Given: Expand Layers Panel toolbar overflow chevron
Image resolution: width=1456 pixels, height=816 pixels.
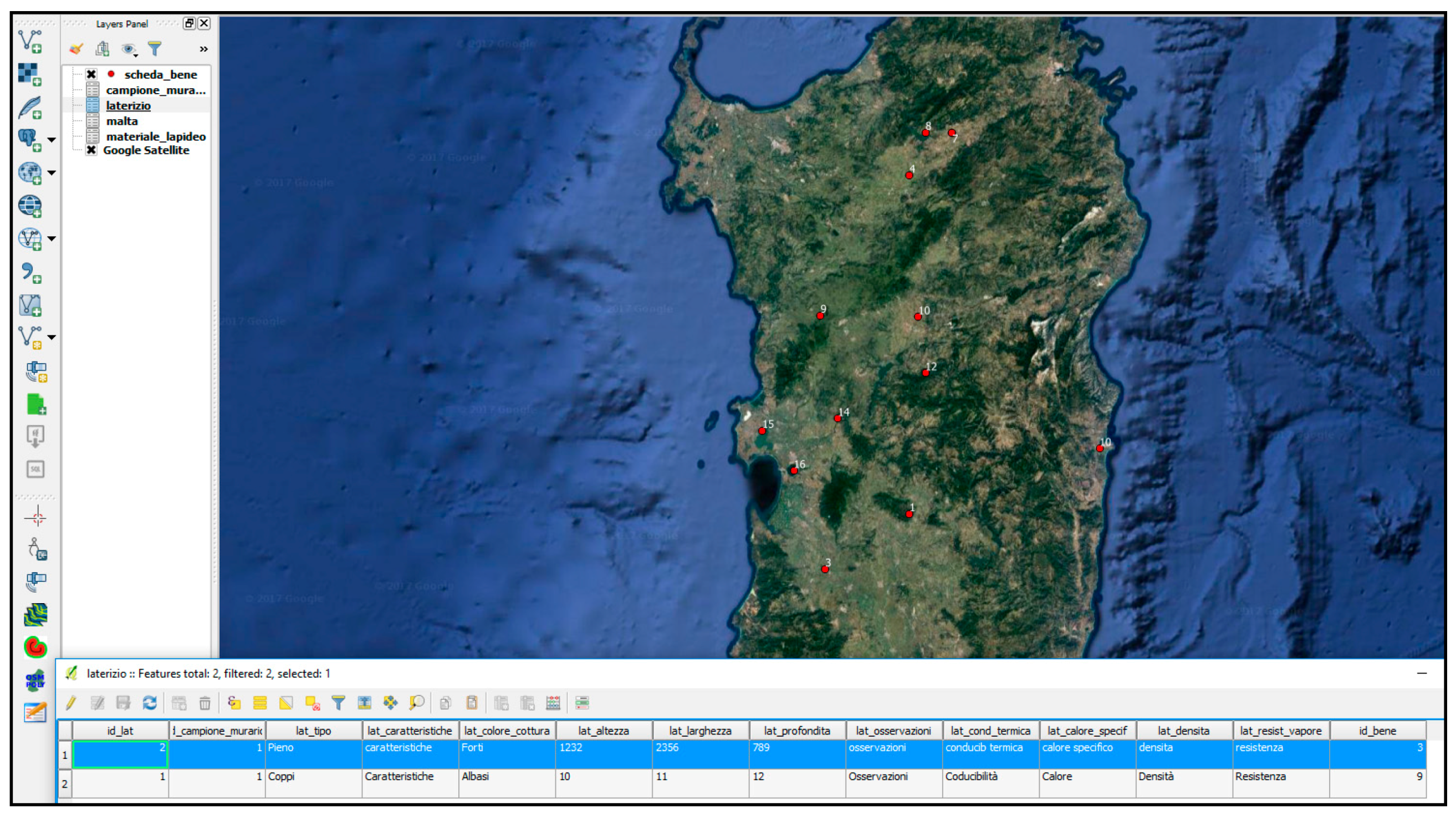Looking at the screenshot, I should 203,49.
